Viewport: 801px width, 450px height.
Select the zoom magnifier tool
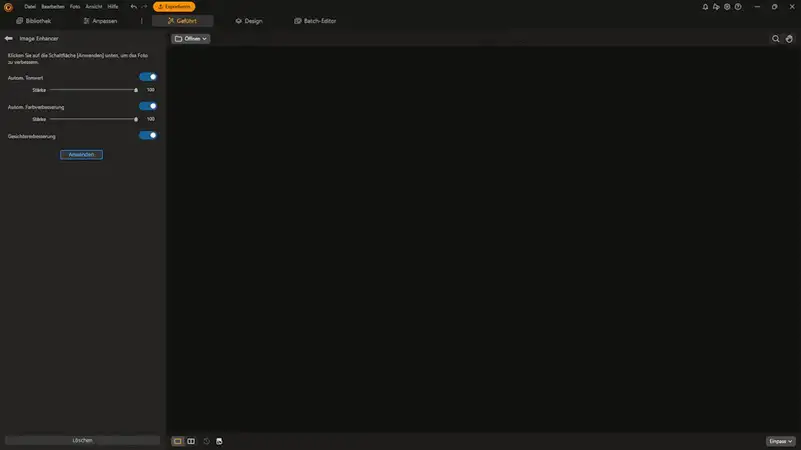pyautogui.click(x=775, y=39)
